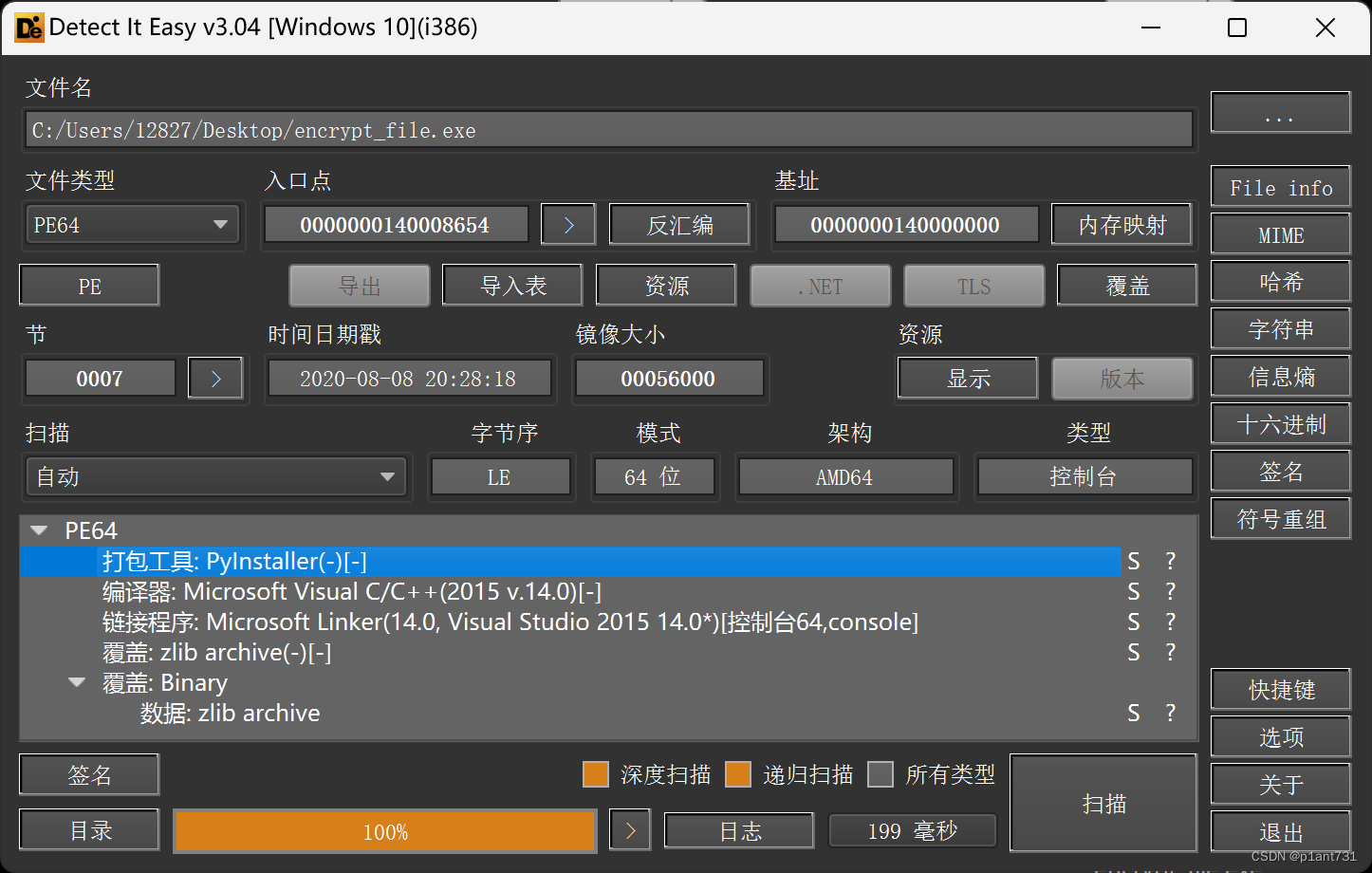The height and width of the screenshot is (873, 1372).
Task: Collapse the PE64 tree root node
Action: [x=39, y=531]
